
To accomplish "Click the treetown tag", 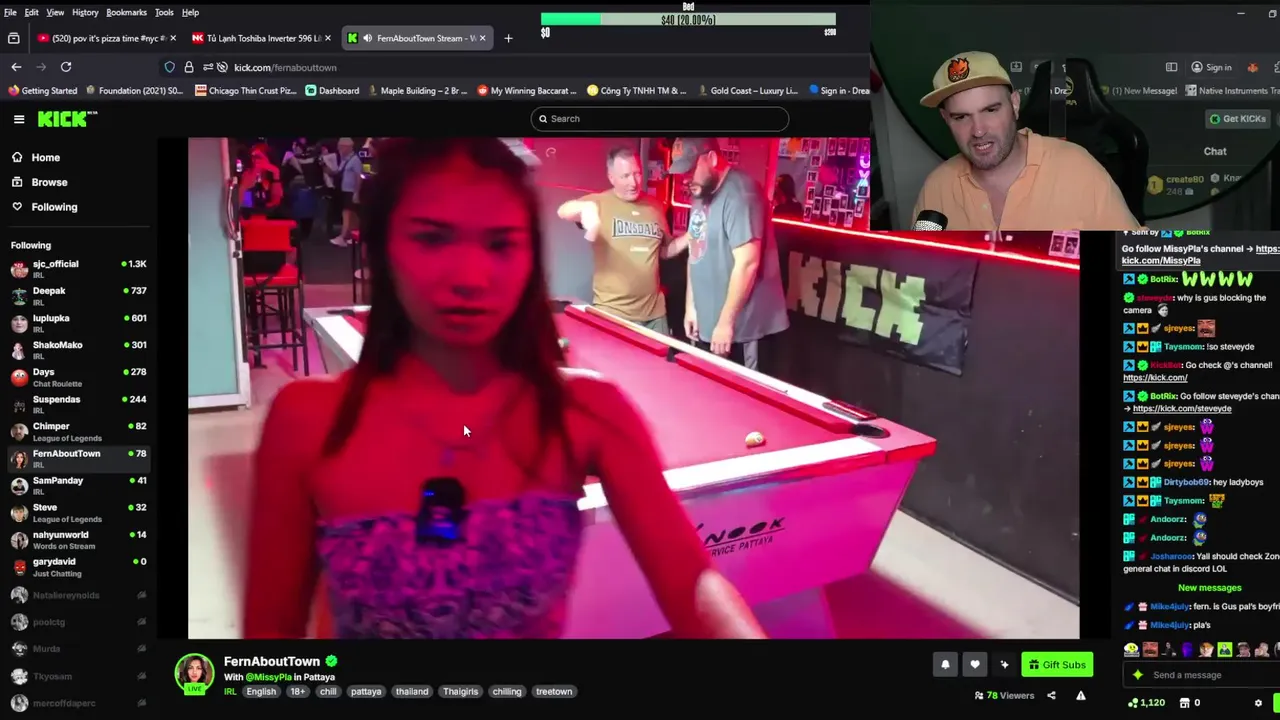I will pos(554,691).
